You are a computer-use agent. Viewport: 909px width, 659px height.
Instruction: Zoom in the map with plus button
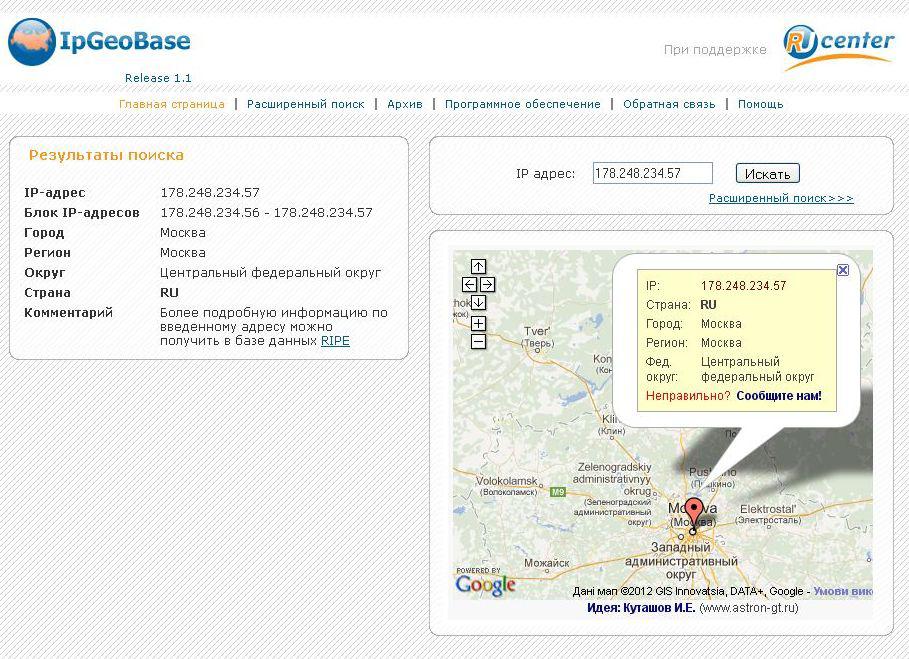(x=478, y=323)
